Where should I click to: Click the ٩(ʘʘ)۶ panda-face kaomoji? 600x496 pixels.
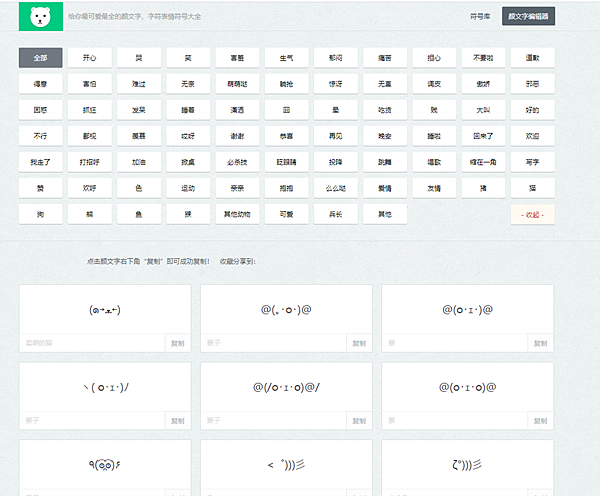point(104,465)
